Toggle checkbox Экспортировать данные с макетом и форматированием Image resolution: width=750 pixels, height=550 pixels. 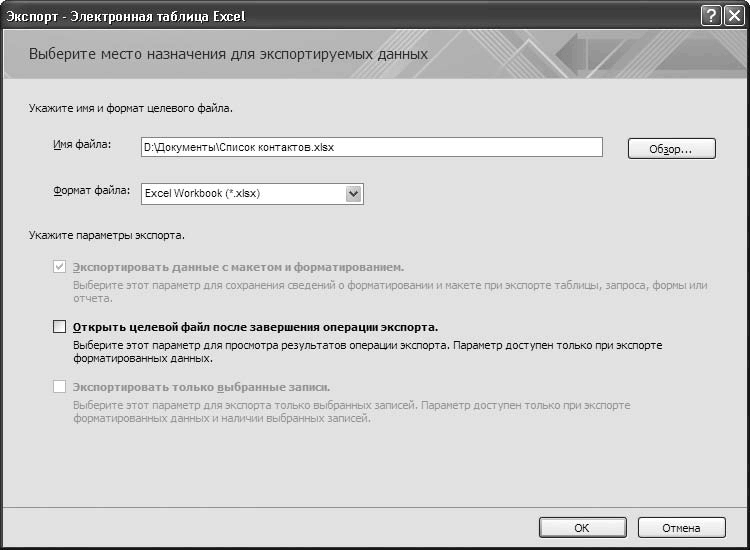[59, 267]
